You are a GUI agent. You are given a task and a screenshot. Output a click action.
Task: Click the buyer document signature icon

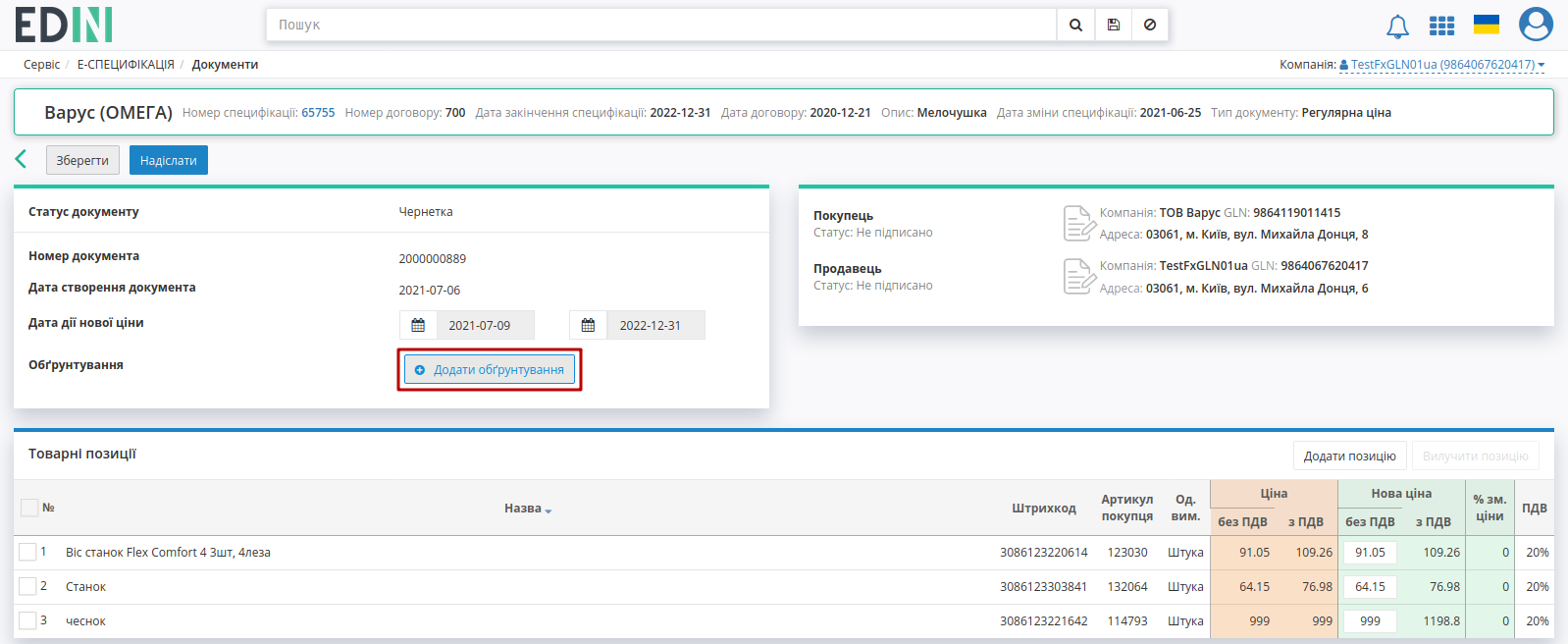[1078, 223]
